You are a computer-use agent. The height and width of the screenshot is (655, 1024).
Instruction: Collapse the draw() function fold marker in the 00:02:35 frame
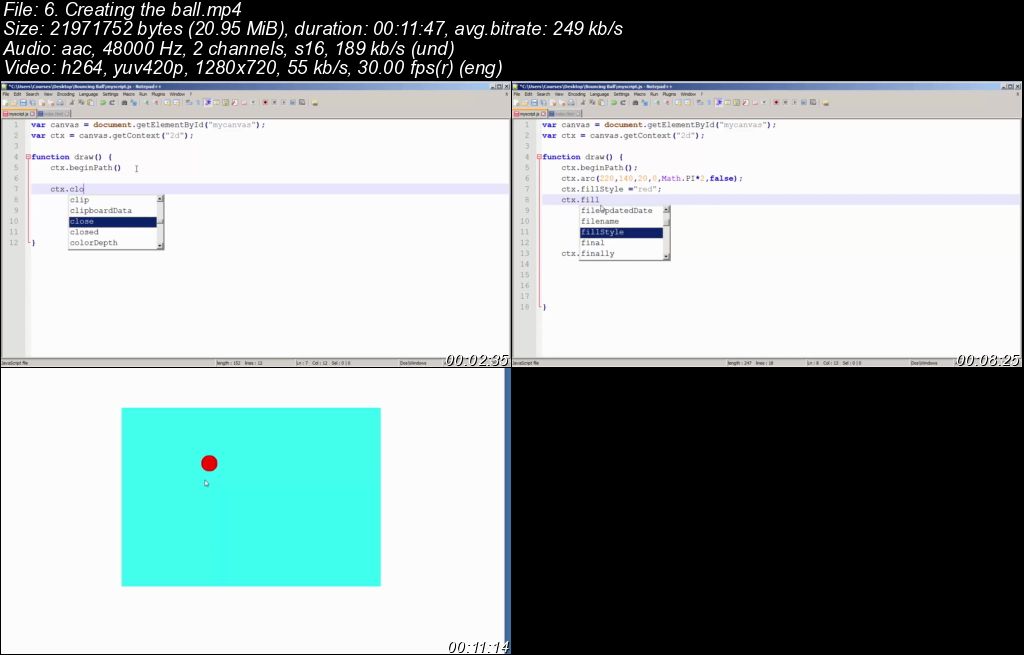click(28, 157)
